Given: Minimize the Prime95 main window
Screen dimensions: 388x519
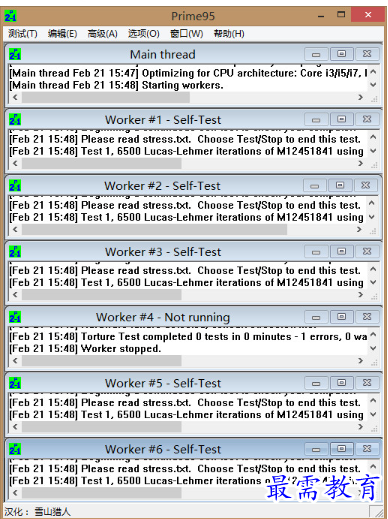Looking at the screenshot, I should point(321,16).
